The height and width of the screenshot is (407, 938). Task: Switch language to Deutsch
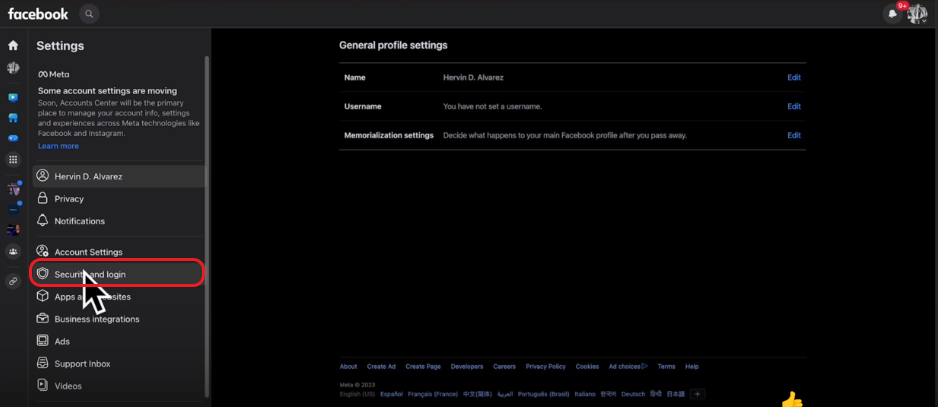633,394
